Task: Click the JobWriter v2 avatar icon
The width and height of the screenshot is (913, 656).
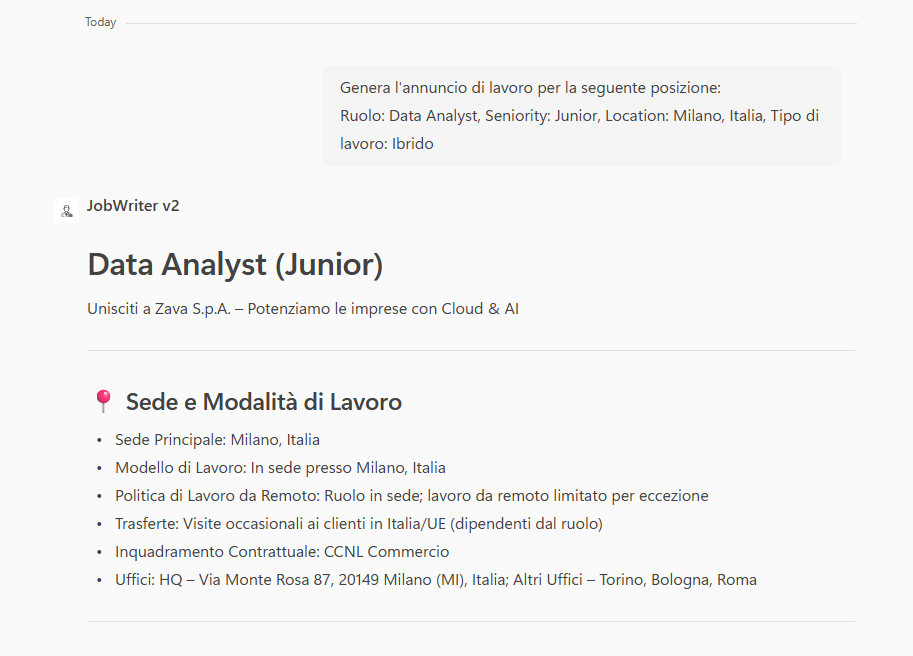Action: pyautogui.click(x=66, y=210)
